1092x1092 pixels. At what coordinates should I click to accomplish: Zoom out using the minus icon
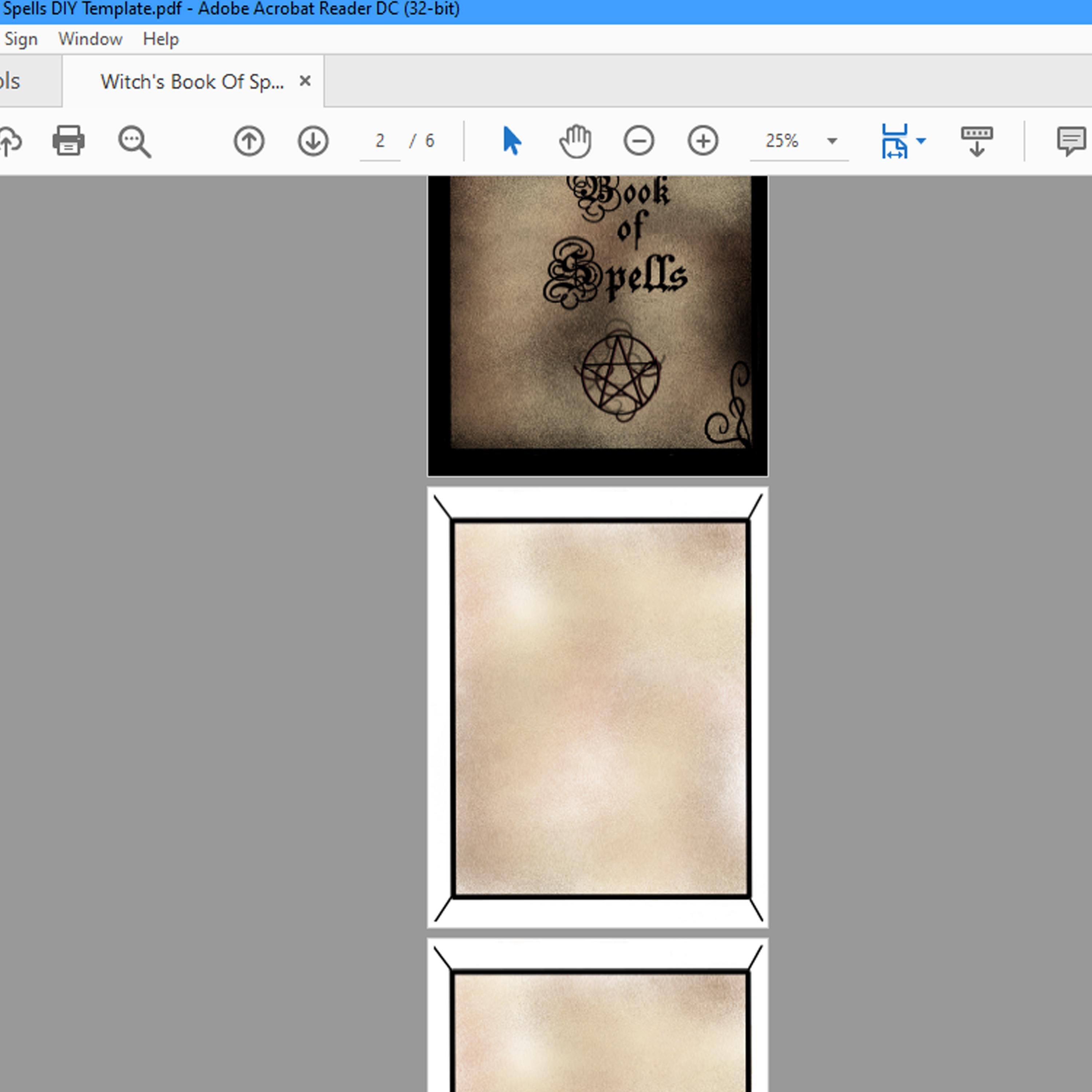point(639,141)
